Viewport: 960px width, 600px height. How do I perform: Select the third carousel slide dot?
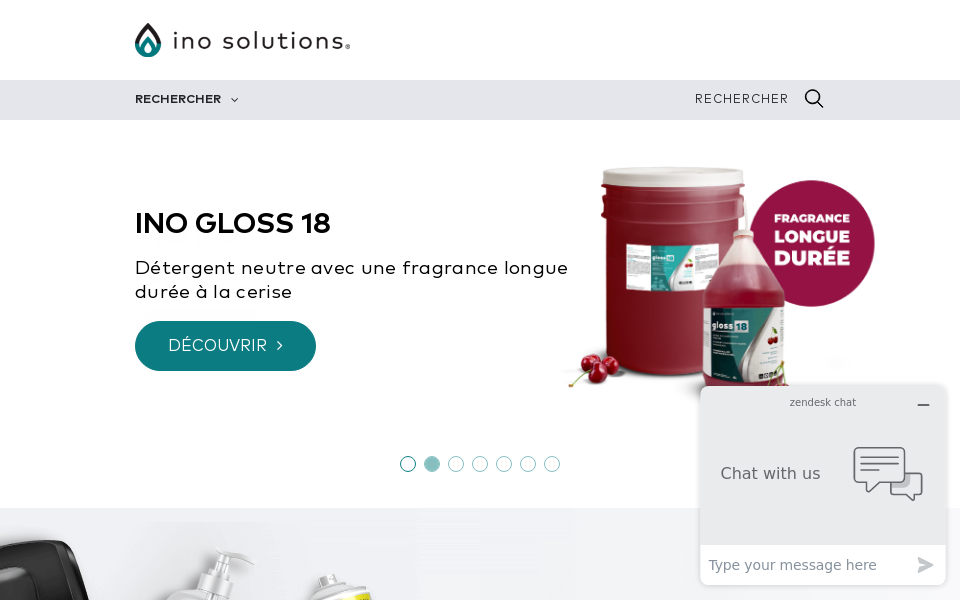click(x=456, y=464)
